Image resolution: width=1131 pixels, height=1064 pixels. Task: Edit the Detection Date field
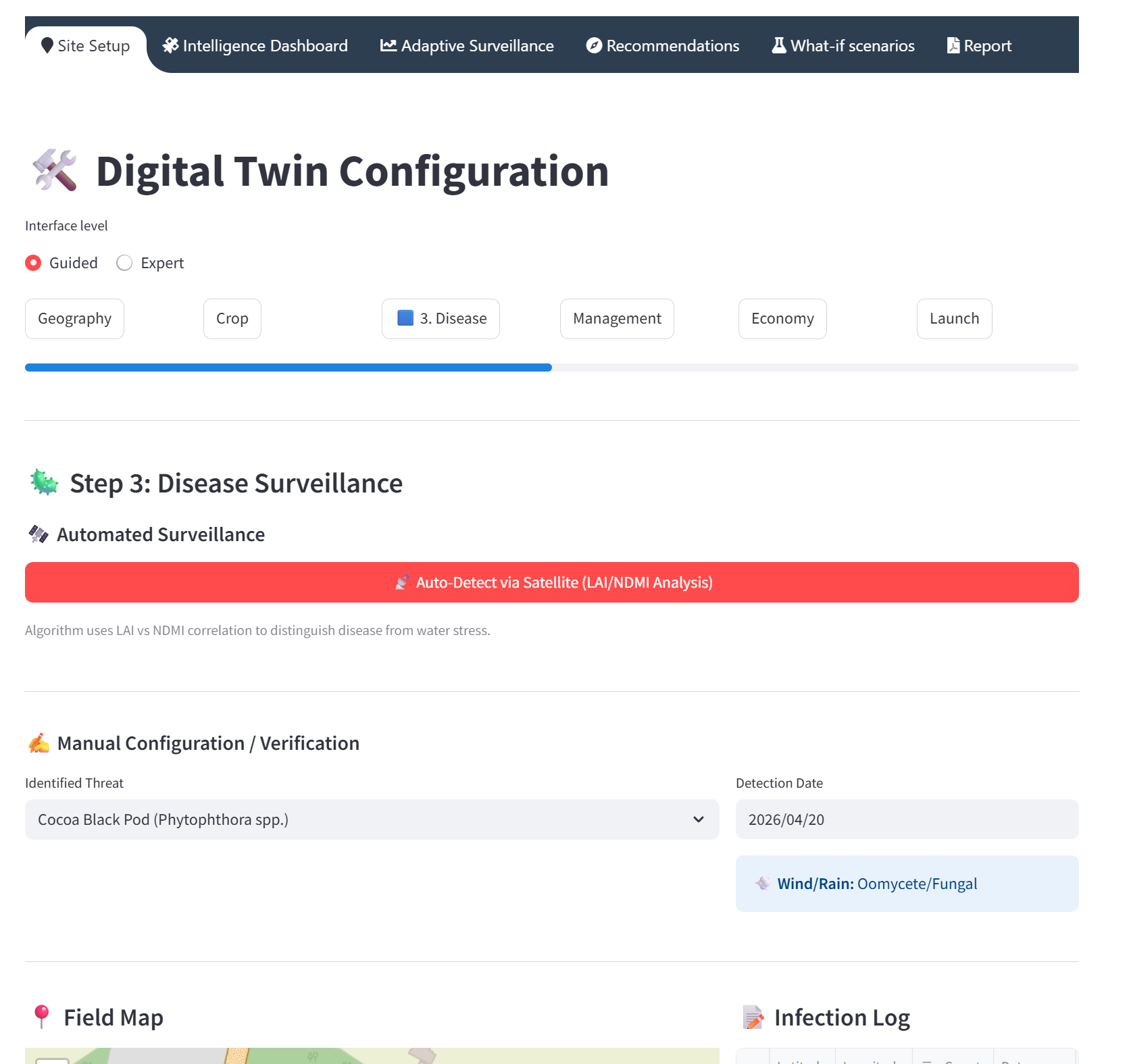pyautogui.click(x=907, y=819)
